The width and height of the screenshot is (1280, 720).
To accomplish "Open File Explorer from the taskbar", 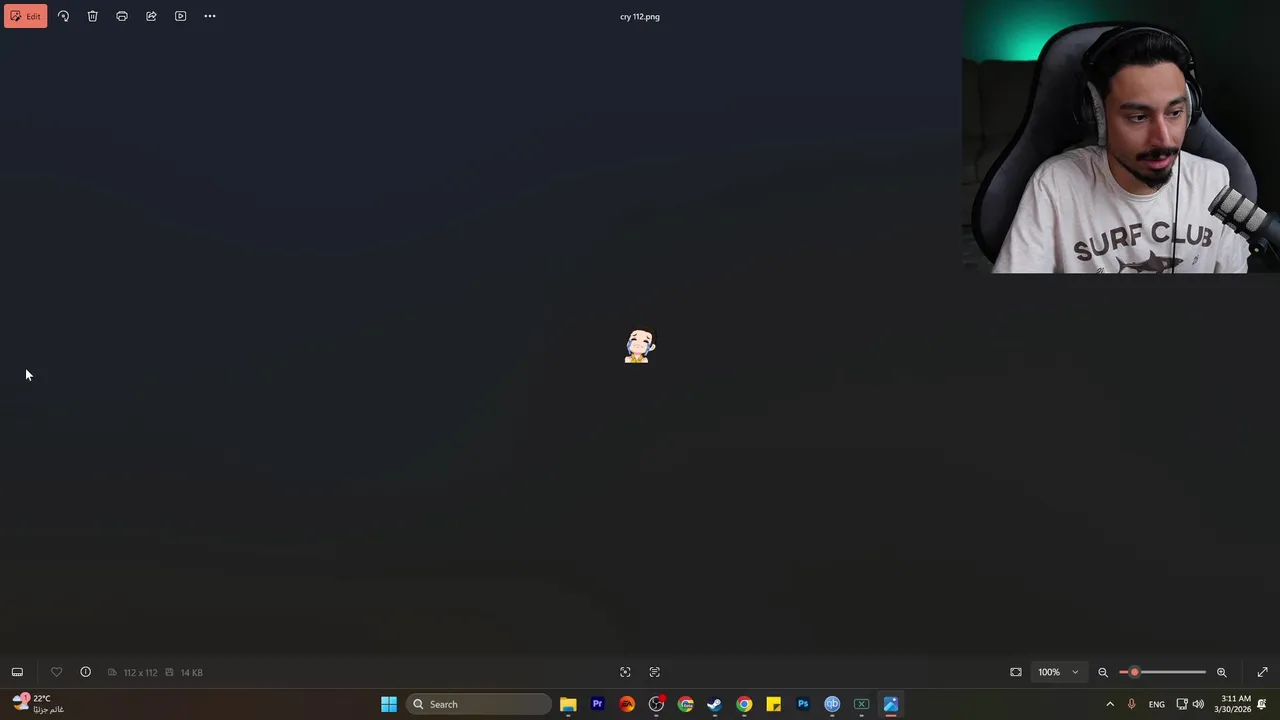I will 568,704.
